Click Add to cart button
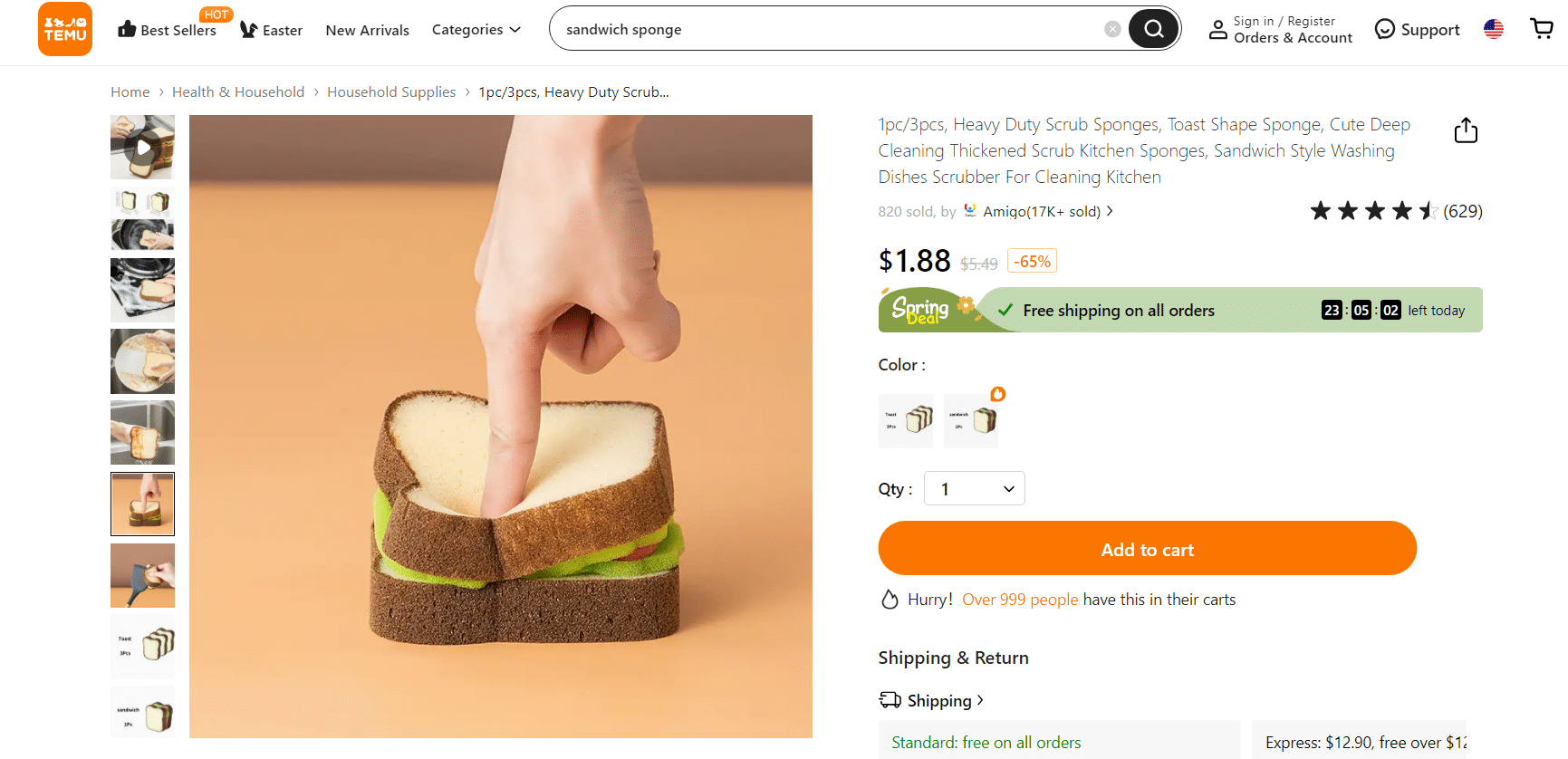Viewport: 1568px width, 759px height. [1147, 548]
